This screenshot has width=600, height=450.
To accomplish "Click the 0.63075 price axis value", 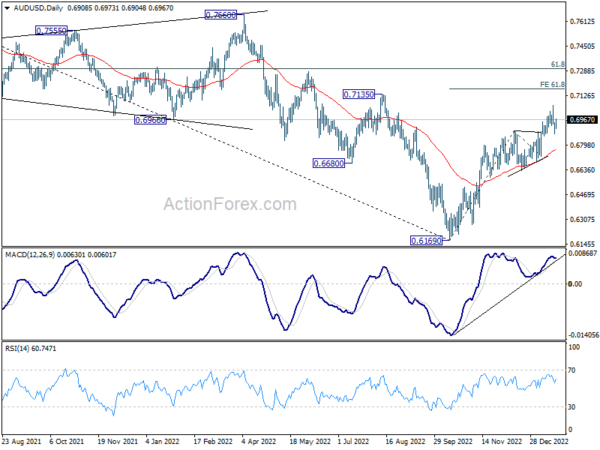I will coord(582,220).
